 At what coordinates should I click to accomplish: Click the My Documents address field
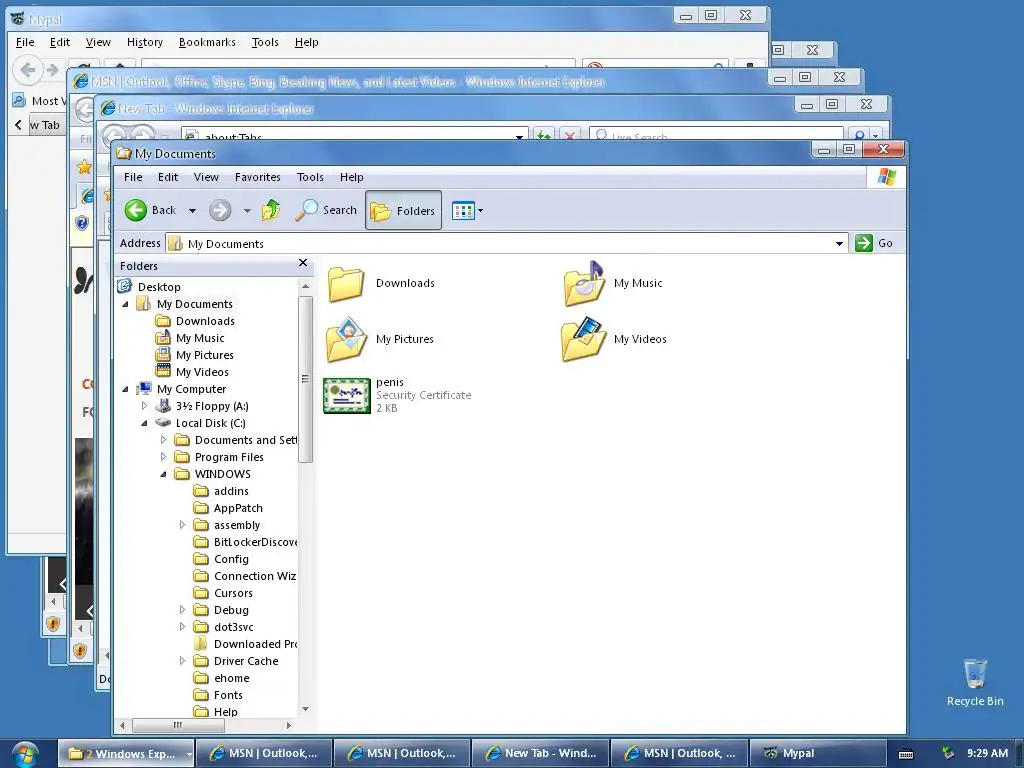[507, 244]
